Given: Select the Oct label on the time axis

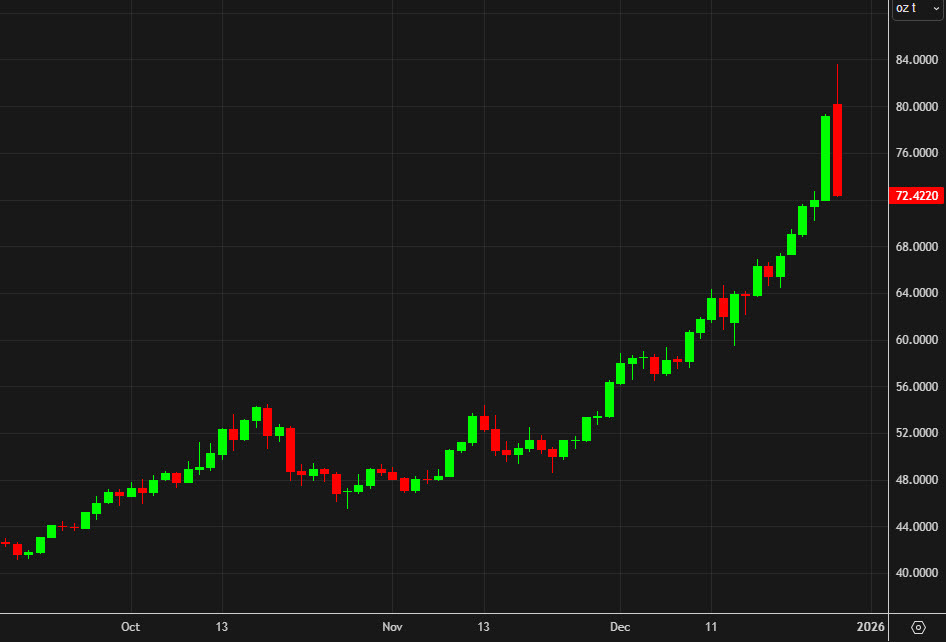Looking at the screenshot, I should click(130, 627).
